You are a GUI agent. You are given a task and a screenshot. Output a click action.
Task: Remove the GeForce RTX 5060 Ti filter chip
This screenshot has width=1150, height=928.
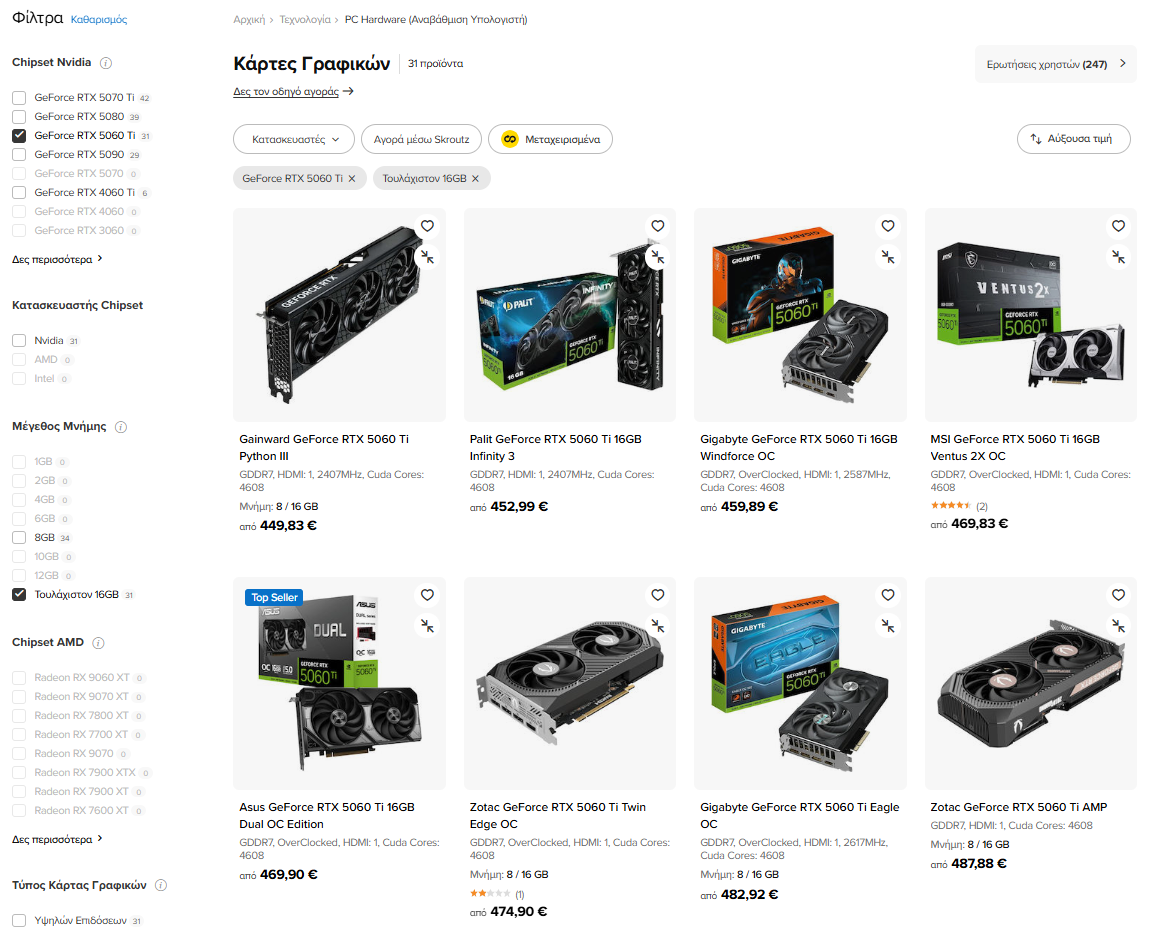352,178
